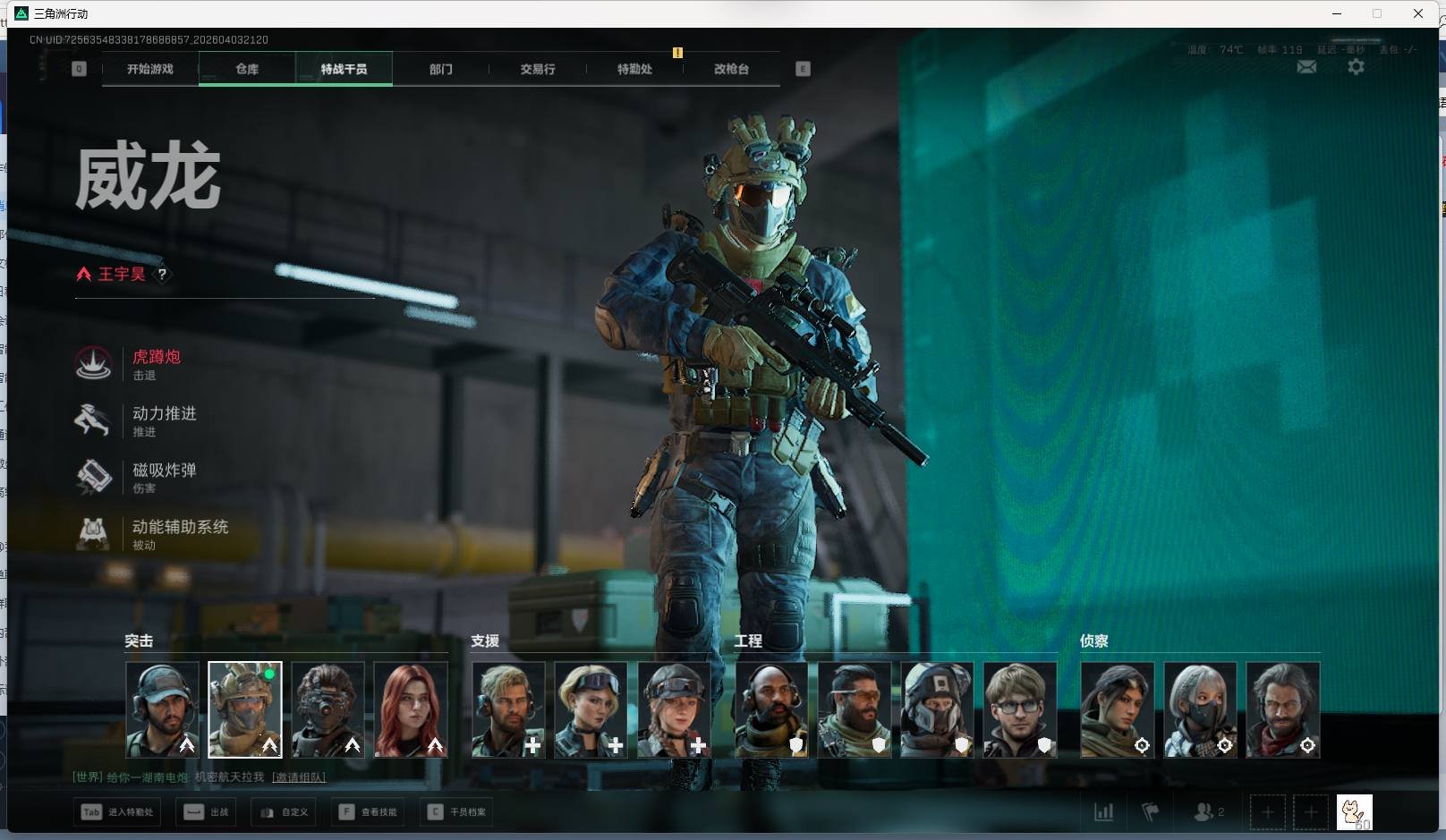Select the 动能辅助系统 passive skill icon

click(93, 534)
